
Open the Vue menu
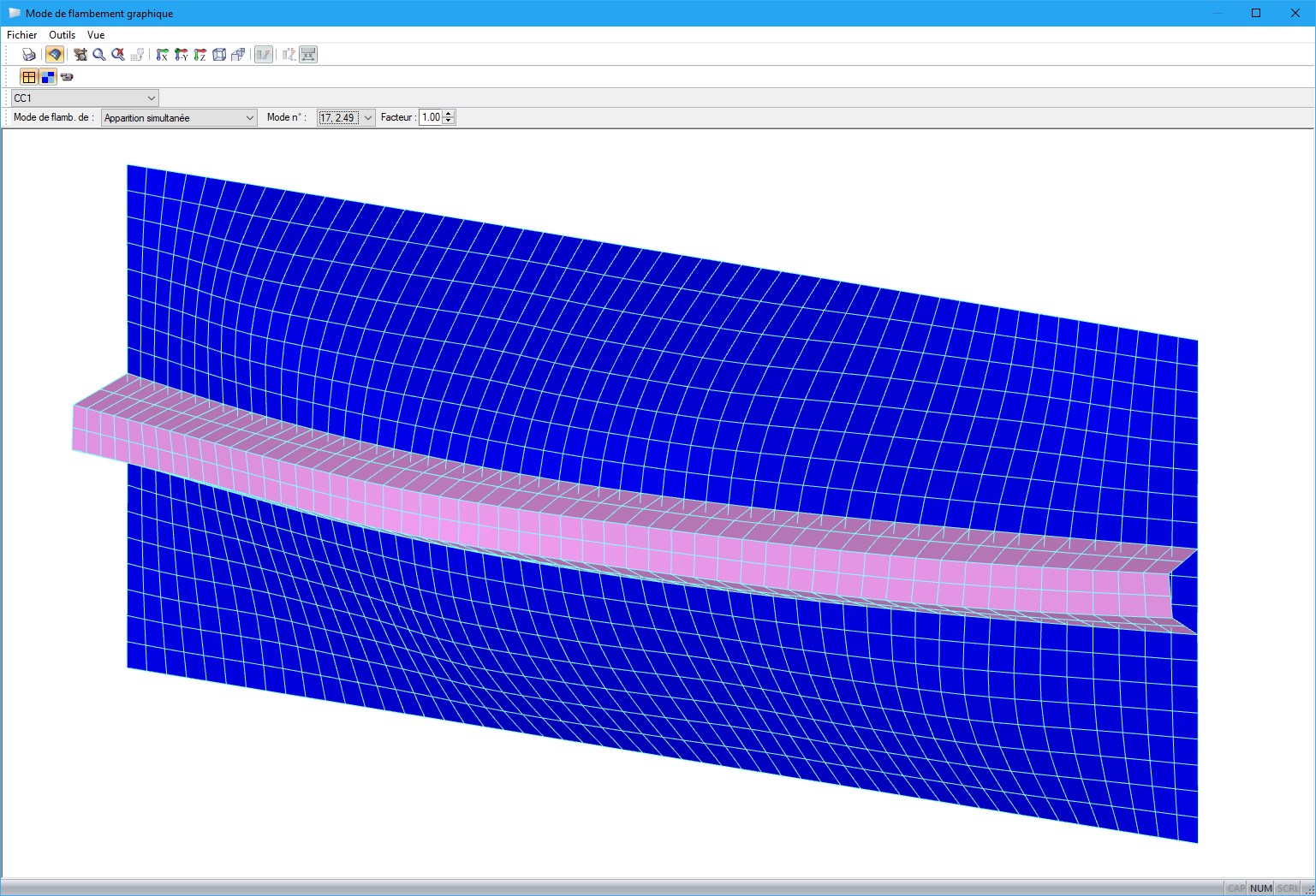click(96, 35)
